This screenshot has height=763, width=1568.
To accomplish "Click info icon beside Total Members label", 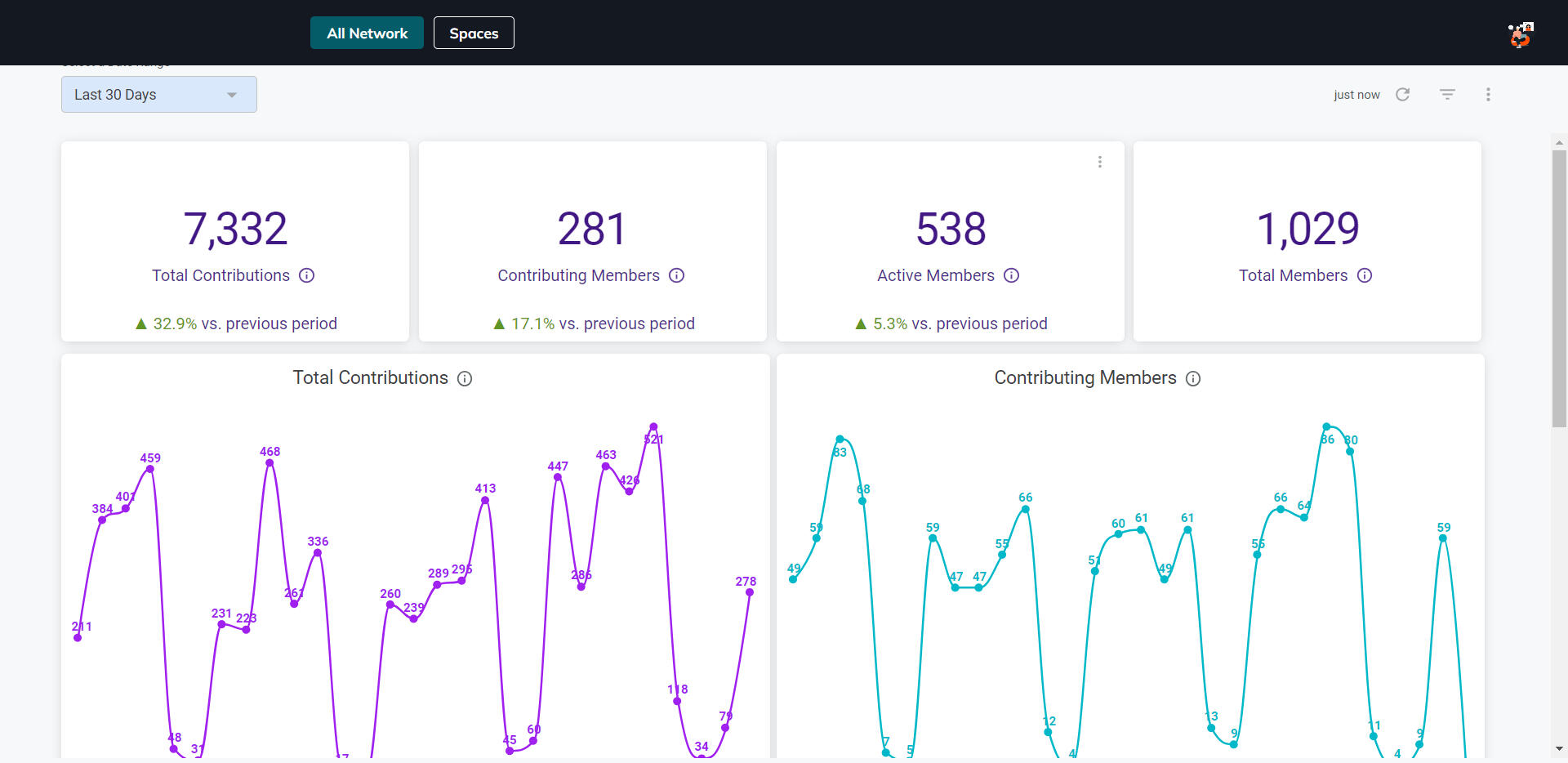I will [x=1365, y=276].
